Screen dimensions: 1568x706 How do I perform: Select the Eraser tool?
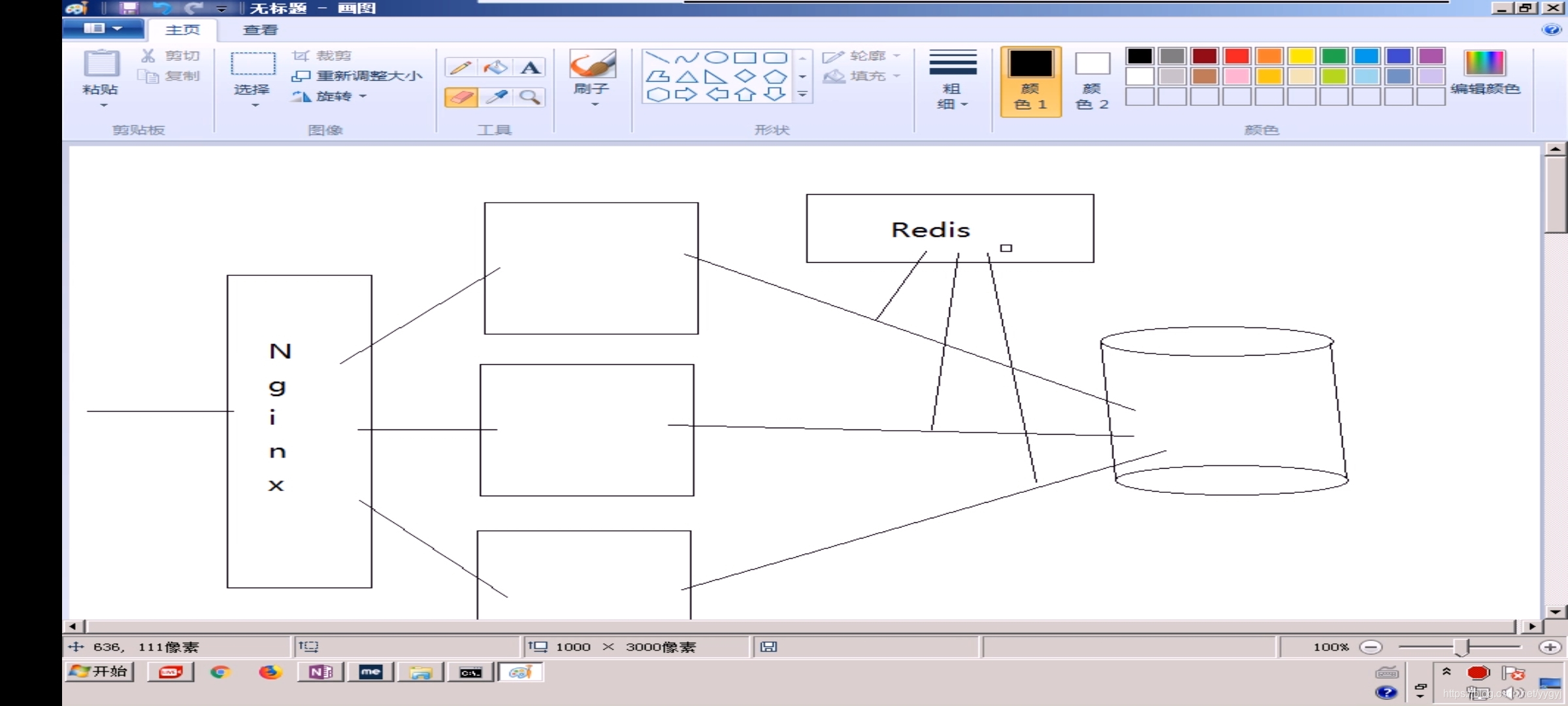click(x=461, y=97)
